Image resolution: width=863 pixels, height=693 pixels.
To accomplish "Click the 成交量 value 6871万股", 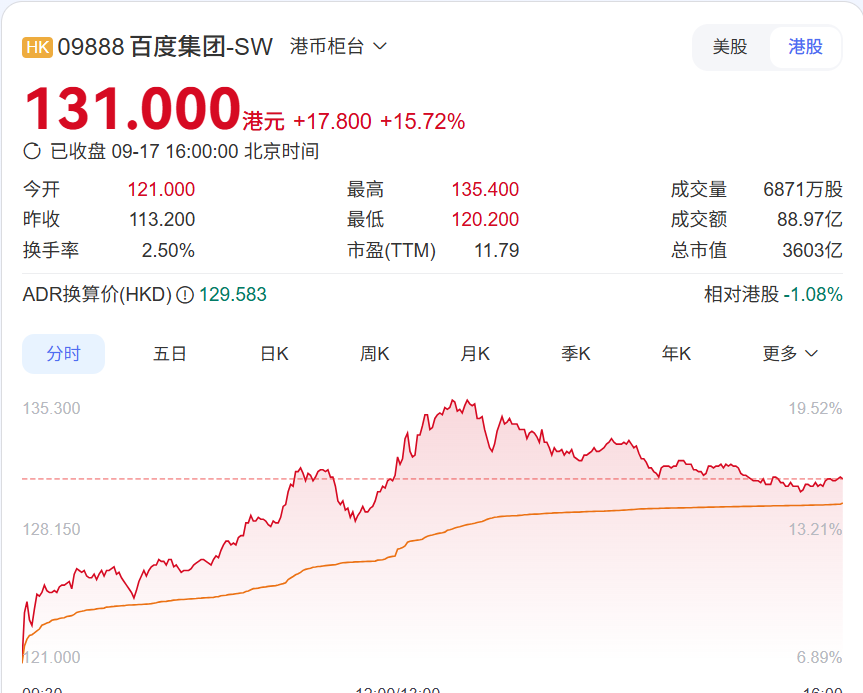I will (x=803, y=189).
